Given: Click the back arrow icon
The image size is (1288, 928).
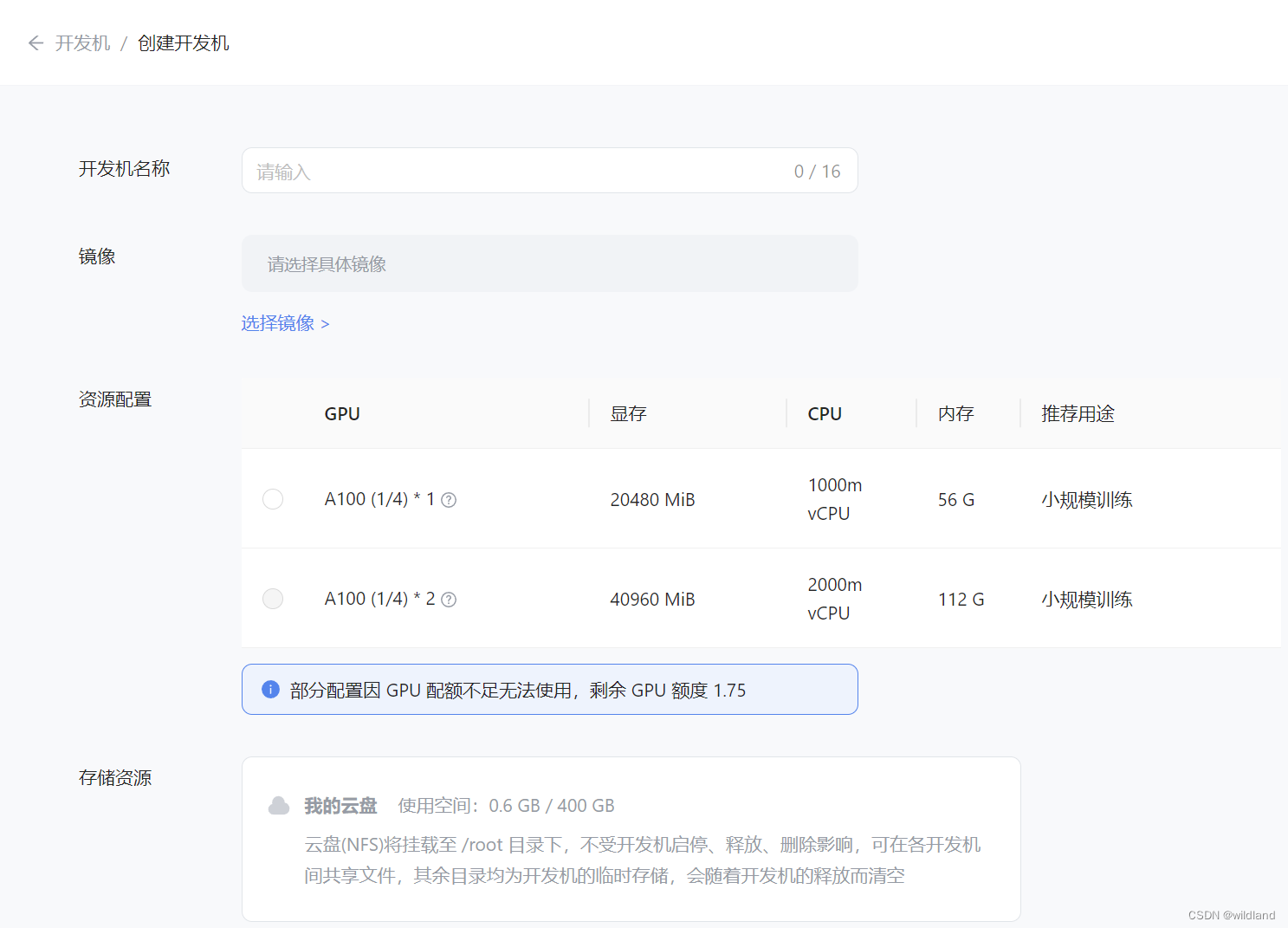Looking at the screenshot, I should [36, 43].
